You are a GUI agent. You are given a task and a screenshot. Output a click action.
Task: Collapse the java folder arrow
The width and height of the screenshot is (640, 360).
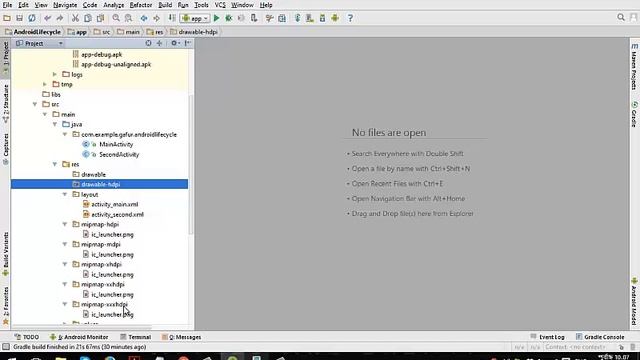[55, 124]
